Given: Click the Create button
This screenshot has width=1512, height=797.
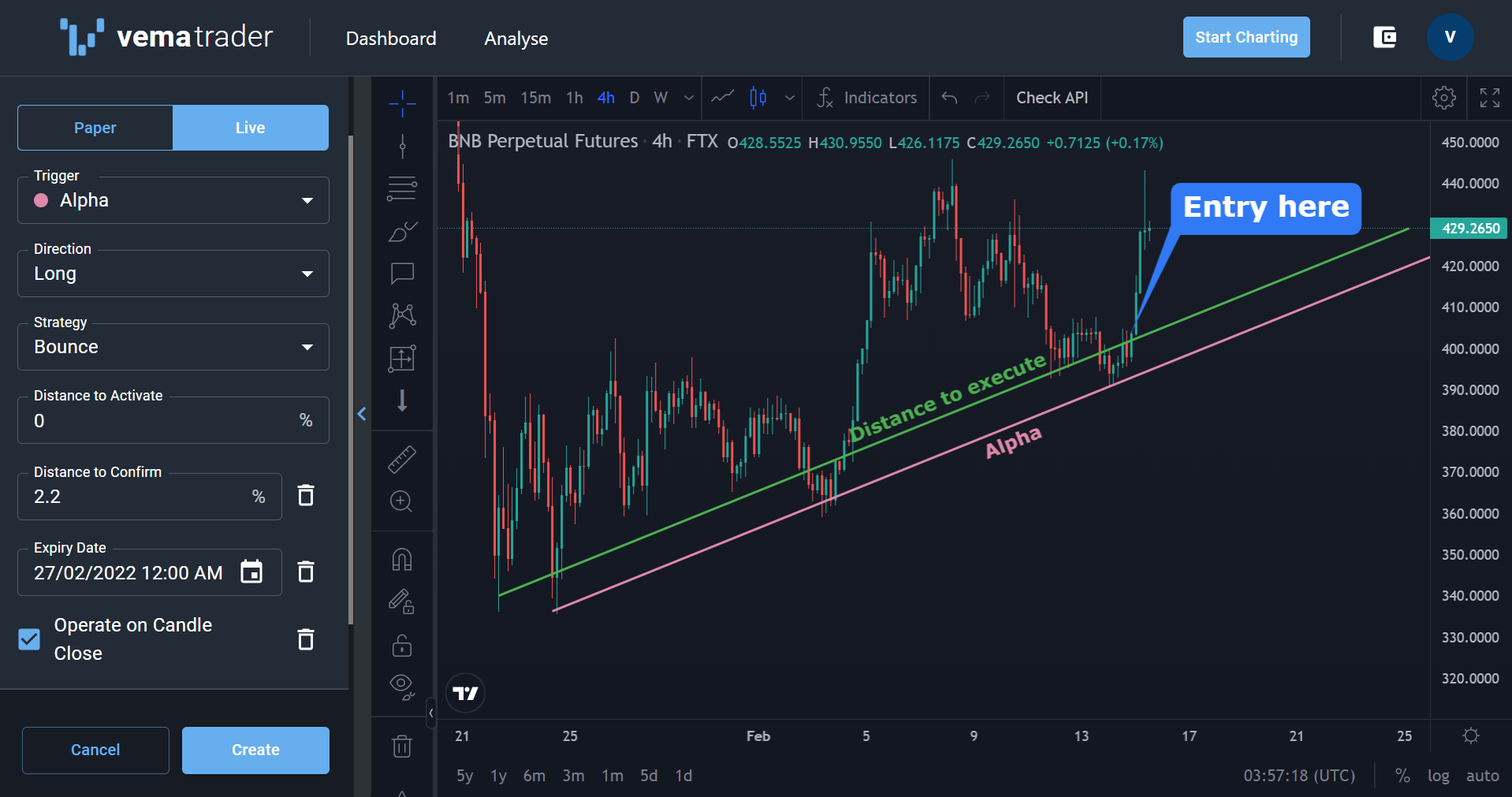Looking at the screenshot, I should coord(255,750).
